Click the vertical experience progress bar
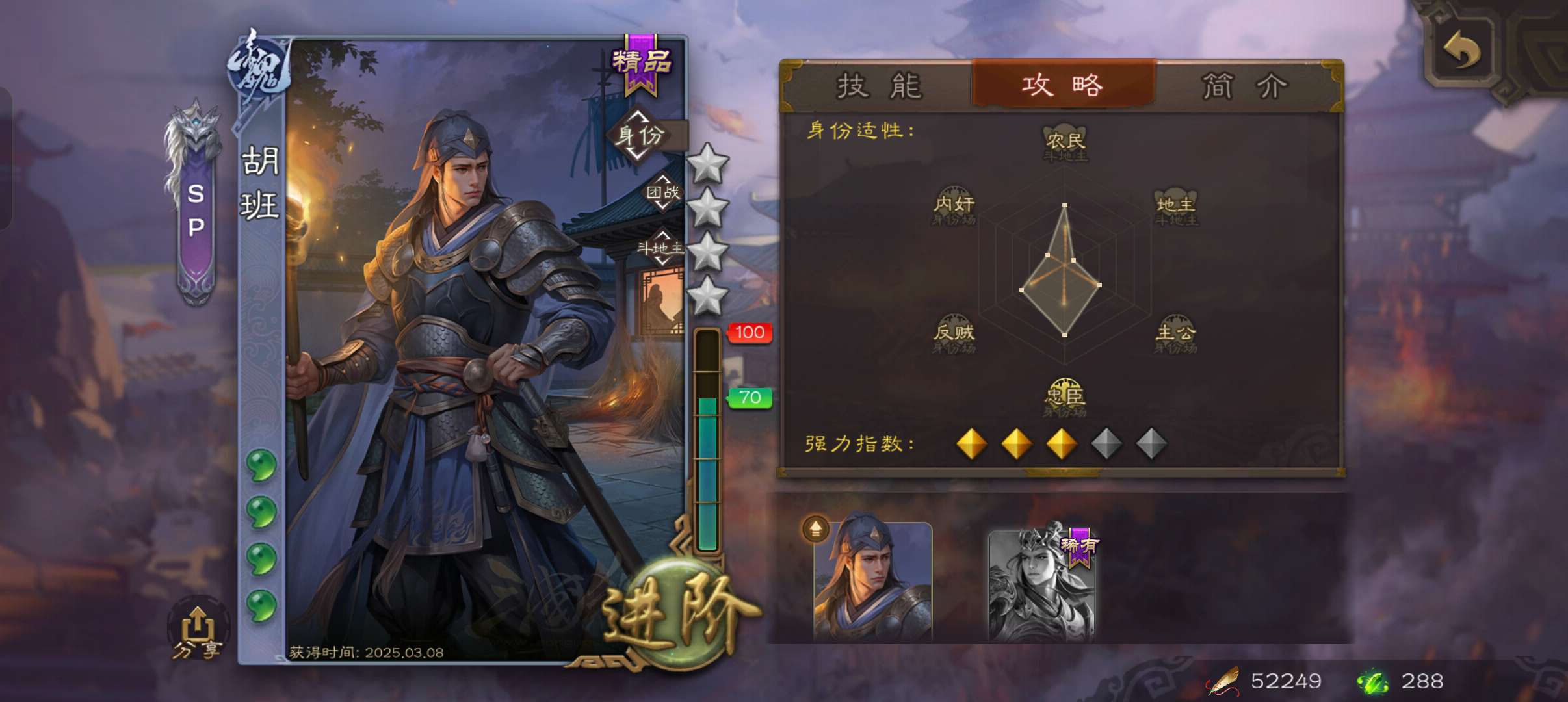Viewport: 1568px width, 702px height. [707, 441]
